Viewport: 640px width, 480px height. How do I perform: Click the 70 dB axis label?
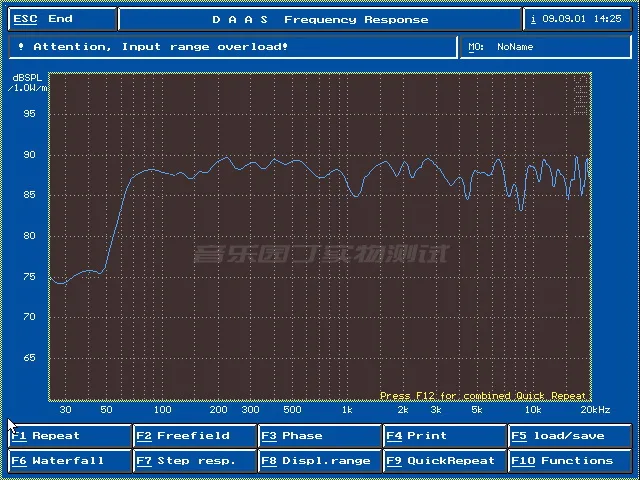(29, 316)
